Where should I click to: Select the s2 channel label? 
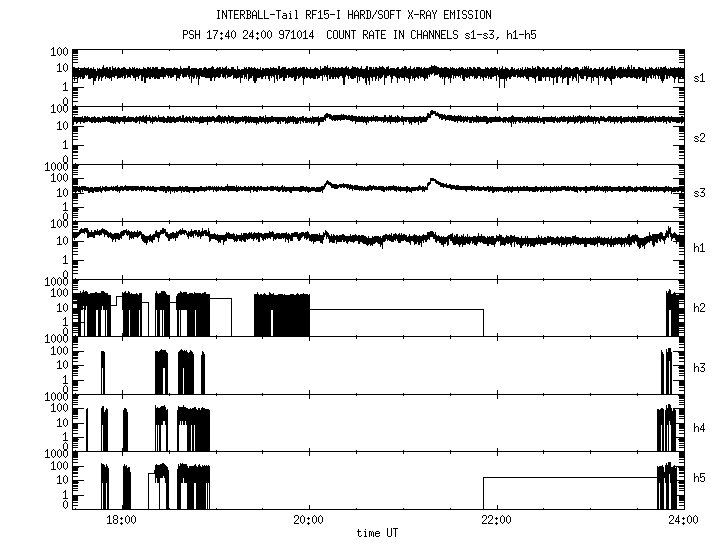click(x=700, y=137)
